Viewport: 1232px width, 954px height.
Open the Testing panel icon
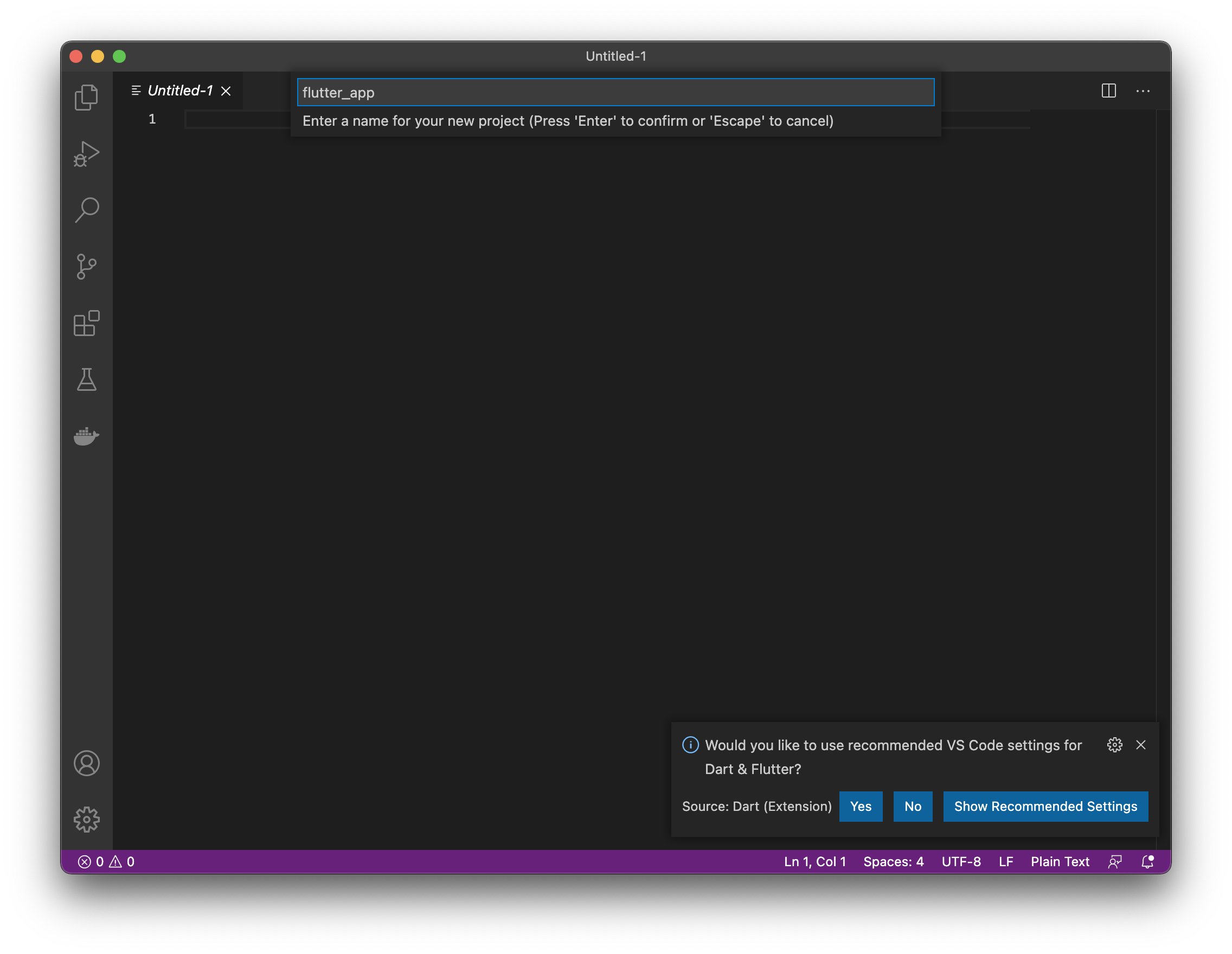[87, 378]
